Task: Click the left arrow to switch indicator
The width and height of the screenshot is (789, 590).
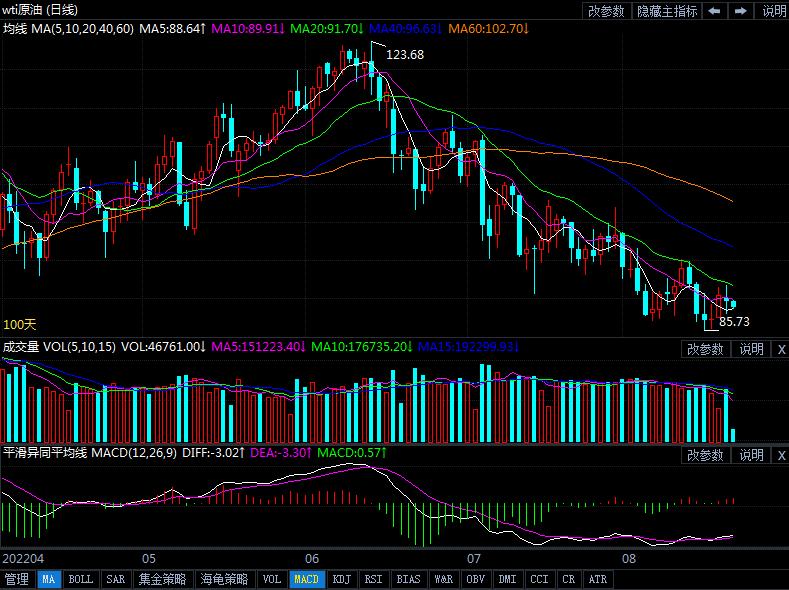Action: 715,11
